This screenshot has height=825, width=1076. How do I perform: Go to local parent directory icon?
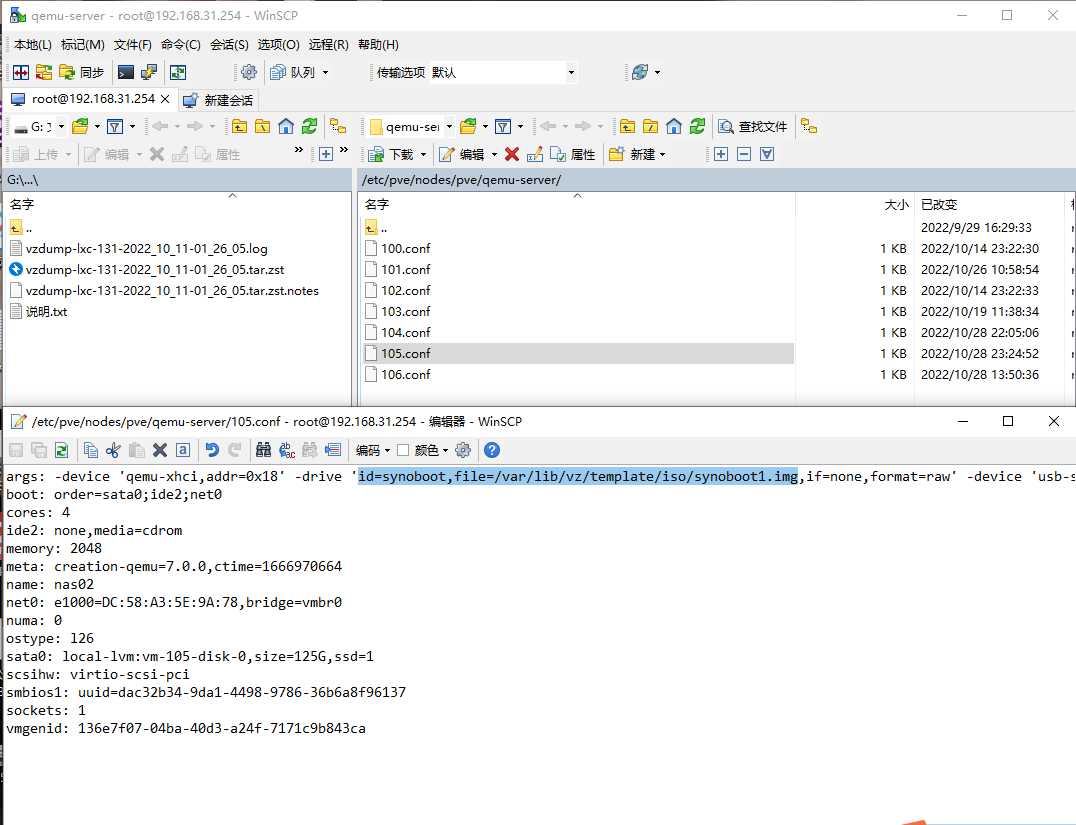click(x=239, y=126)
